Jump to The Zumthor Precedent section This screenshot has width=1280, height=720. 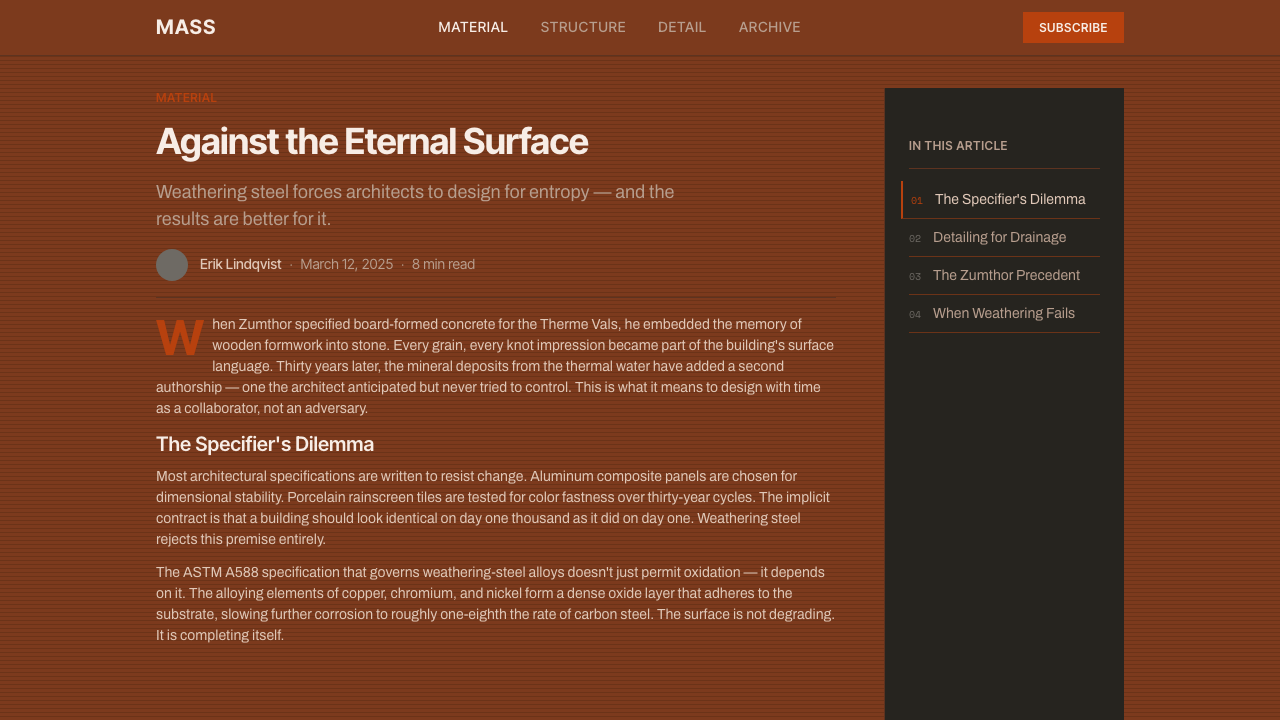click(1004, 275)
